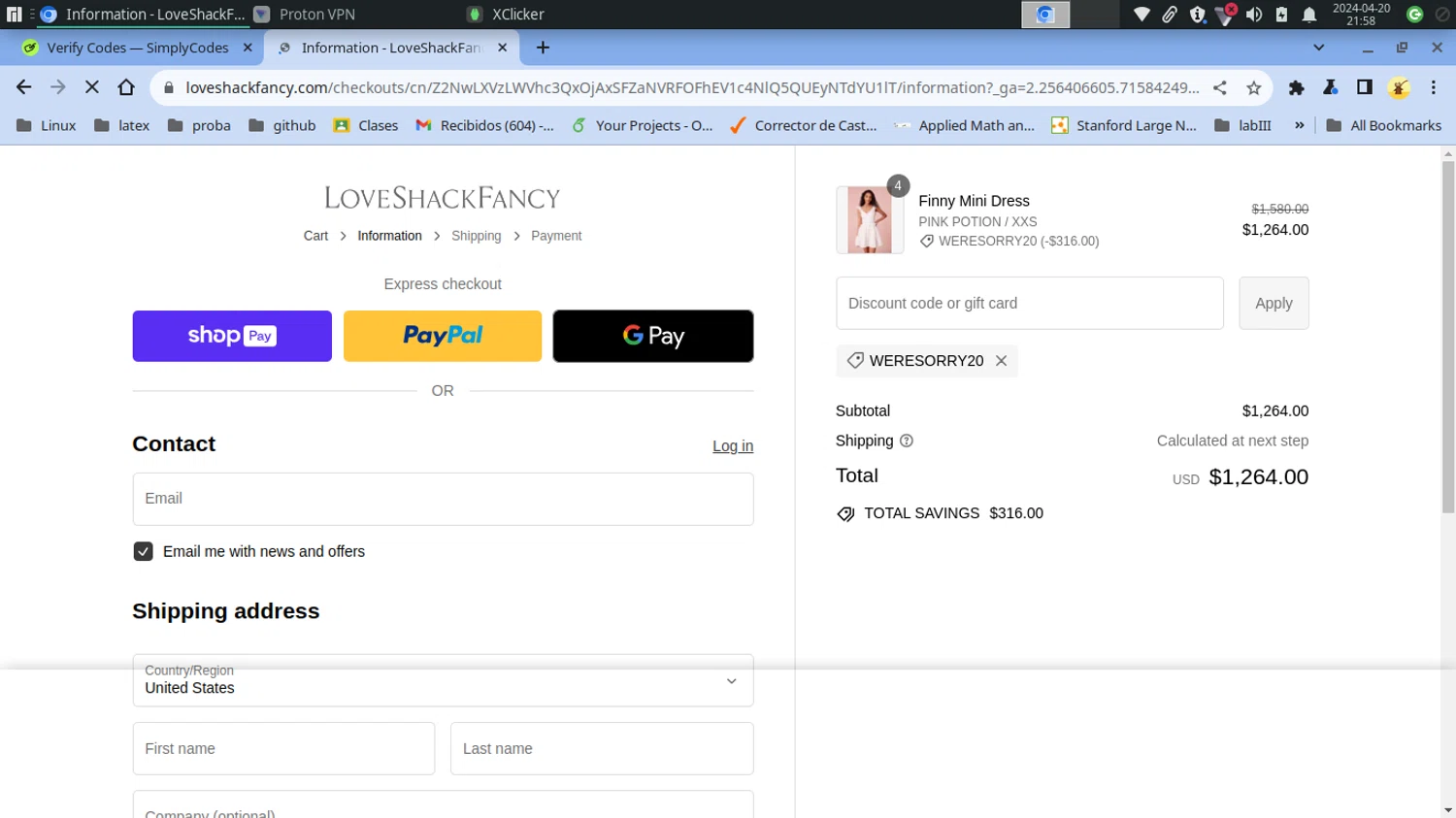Click the security shield info tray icon
The image size is (1456, 818).
(x=1198, y=15)
